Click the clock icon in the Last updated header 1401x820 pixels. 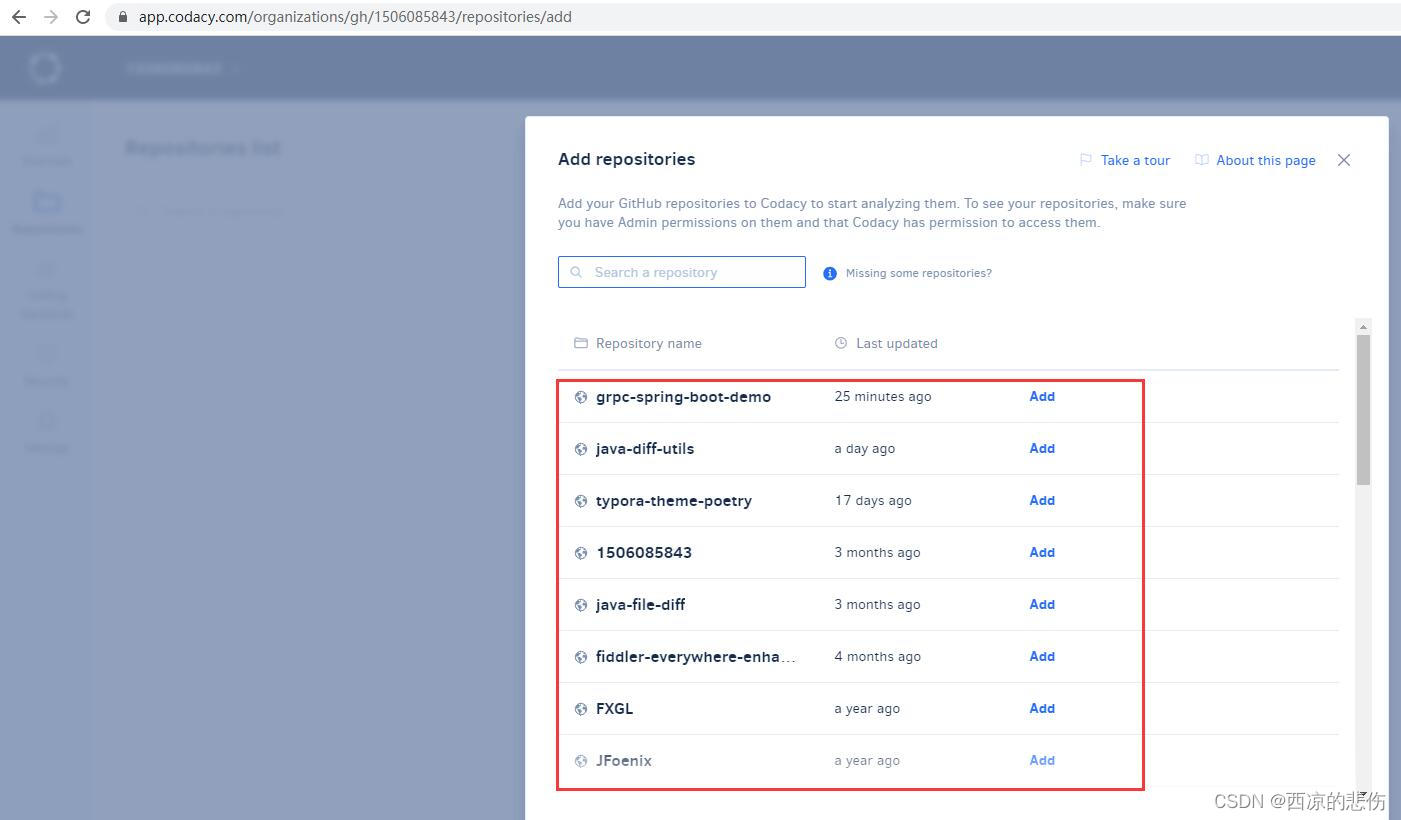841,343
